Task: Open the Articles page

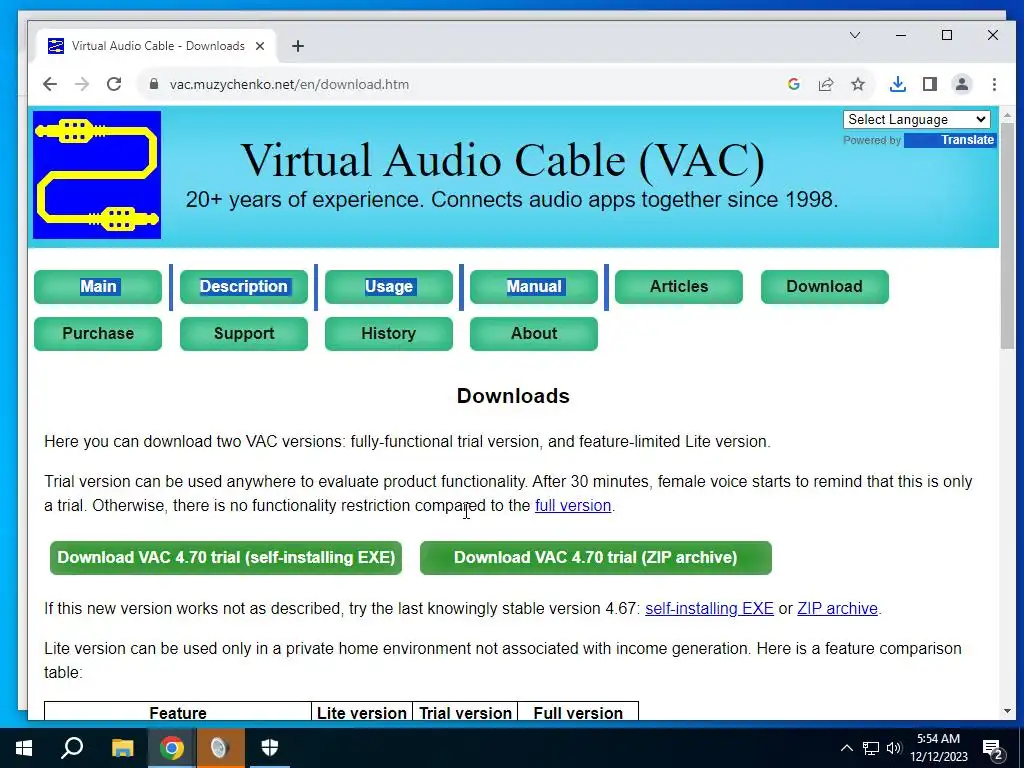Action: pyautogui.click(x=679, y=287)
